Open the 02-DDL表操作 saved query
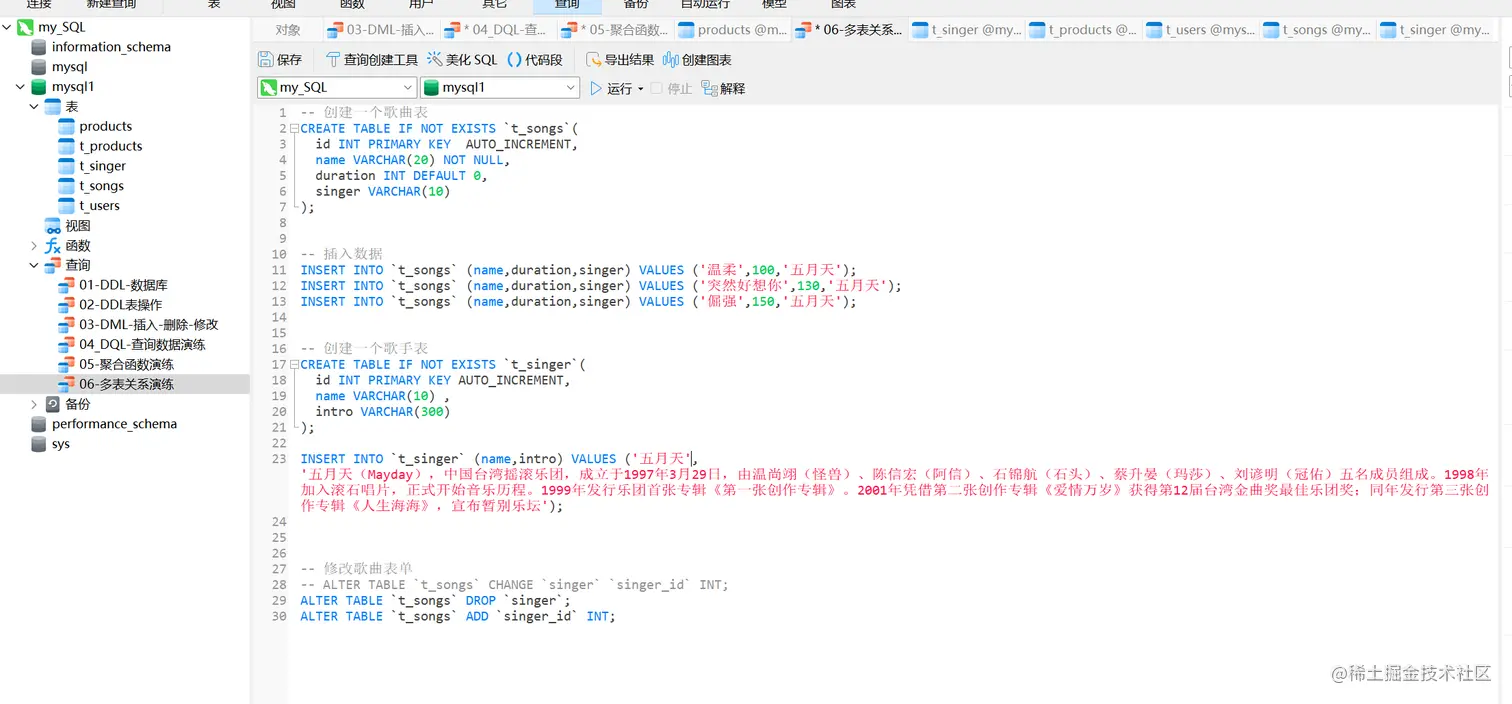1512x704 pixels. click(x=120, y=305)
